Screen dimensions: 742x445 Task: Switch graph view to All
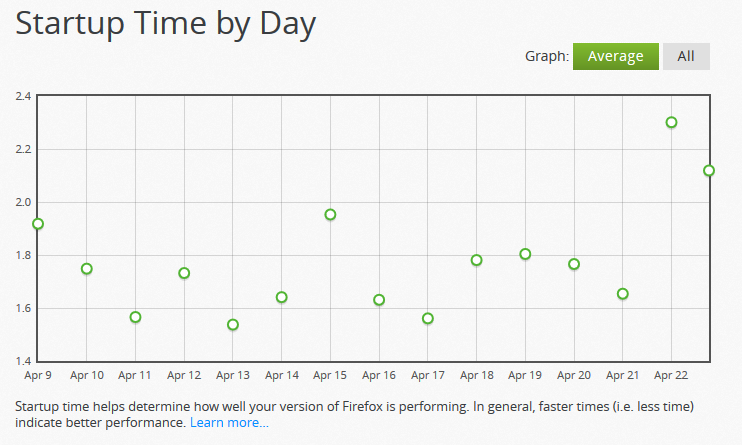(685, 56)
